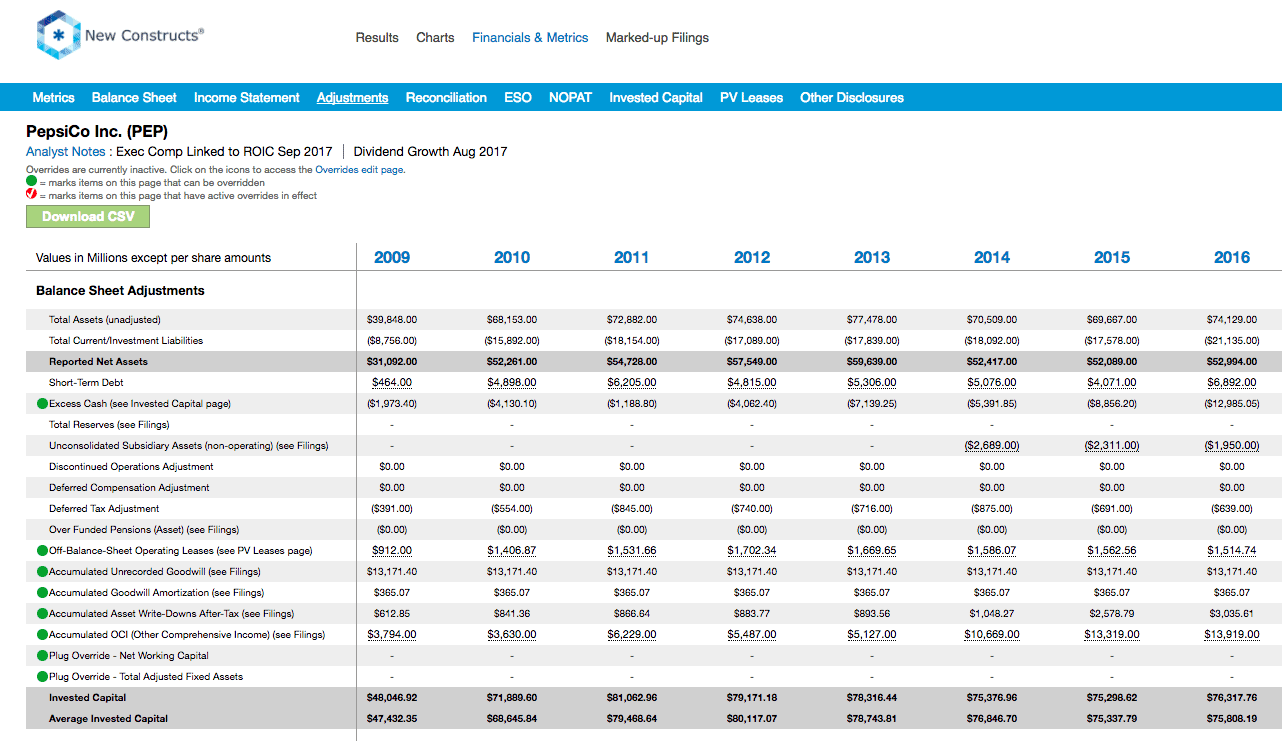
Task: Click the Reported Net Assets row label
Action: pos(98,362)
